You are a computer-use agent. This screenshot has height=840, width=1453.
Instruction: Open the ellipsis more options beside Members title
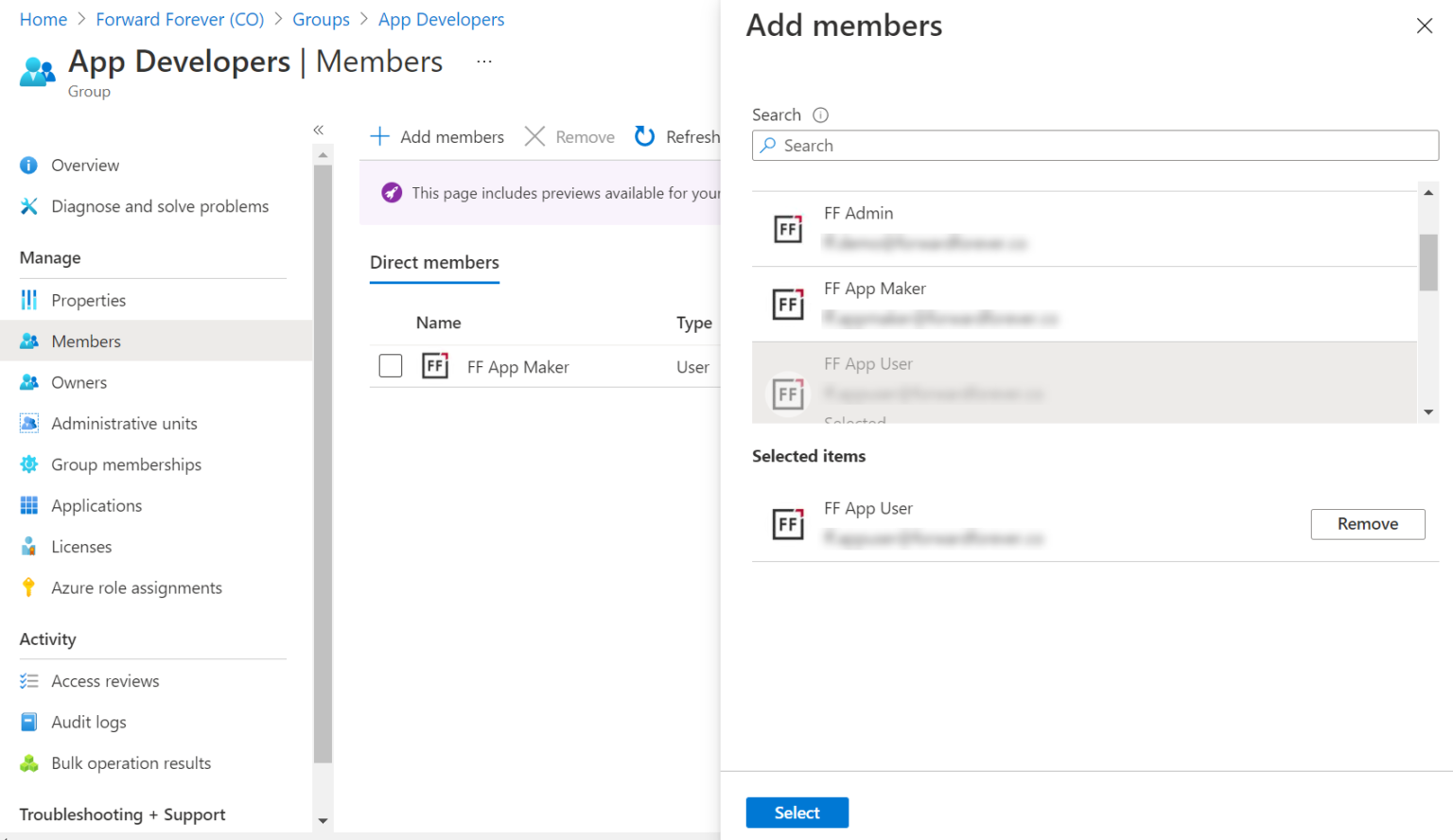(484, 61)
